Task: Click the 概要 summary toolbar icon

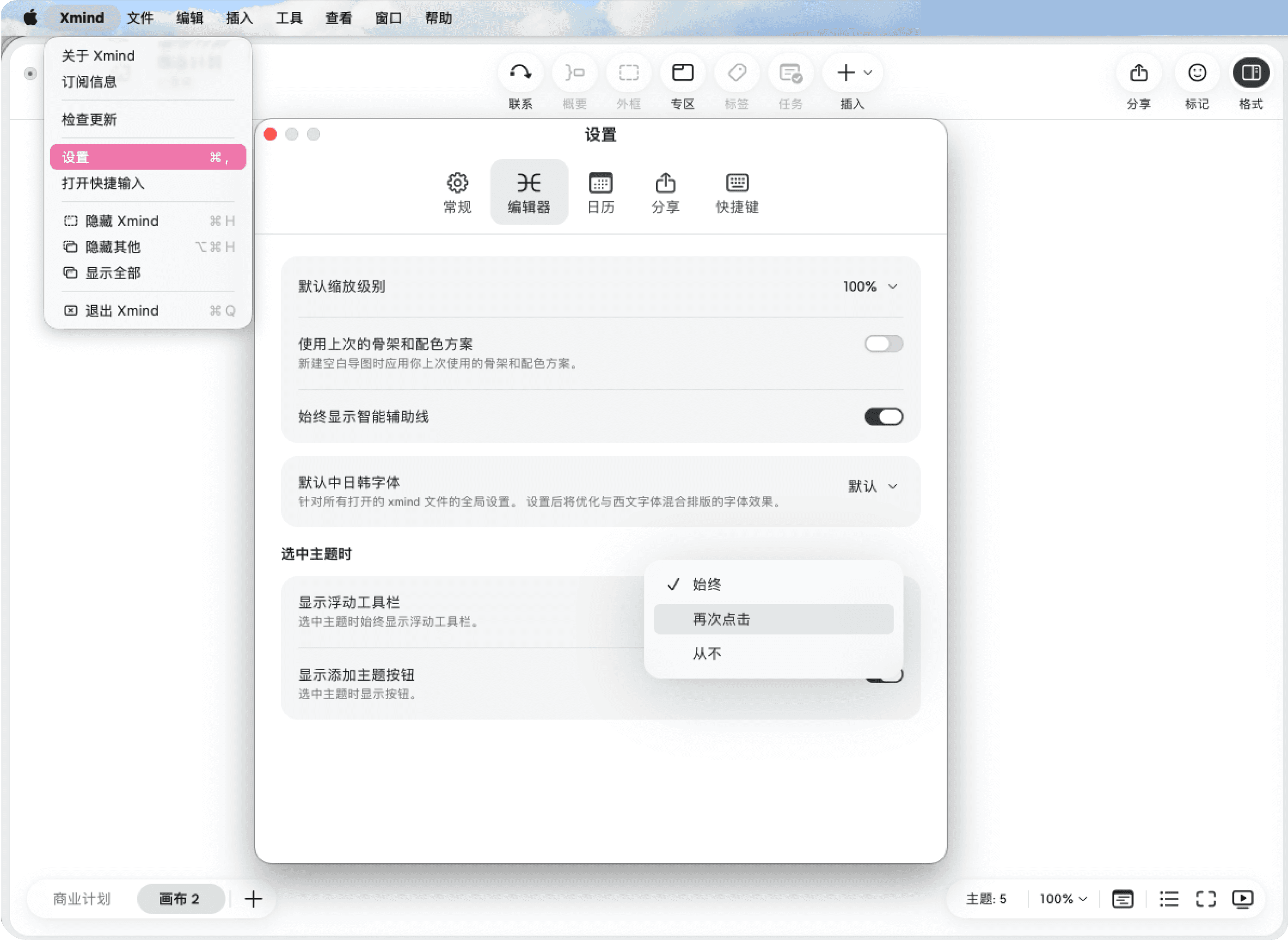Action: point(574,73)
